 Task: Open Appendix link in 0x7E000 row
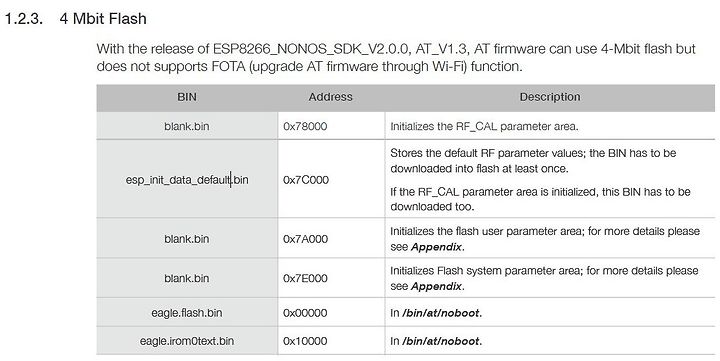(x=436, y=287)
